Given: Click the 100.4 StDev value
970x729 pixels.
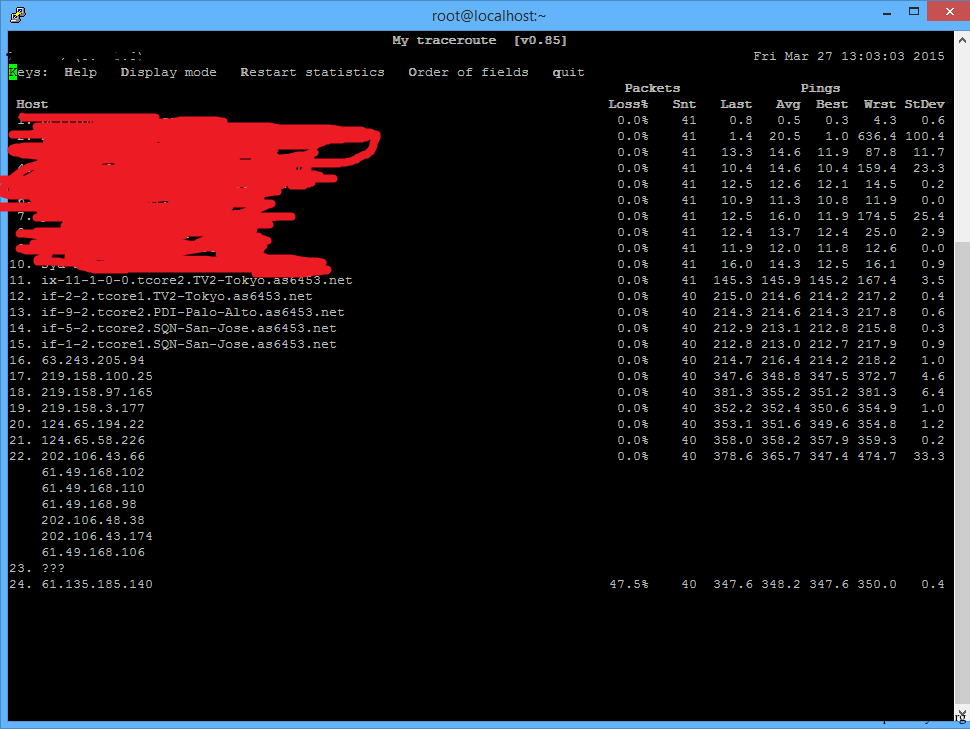Looking at the screenshot, I should coord(924,136).
